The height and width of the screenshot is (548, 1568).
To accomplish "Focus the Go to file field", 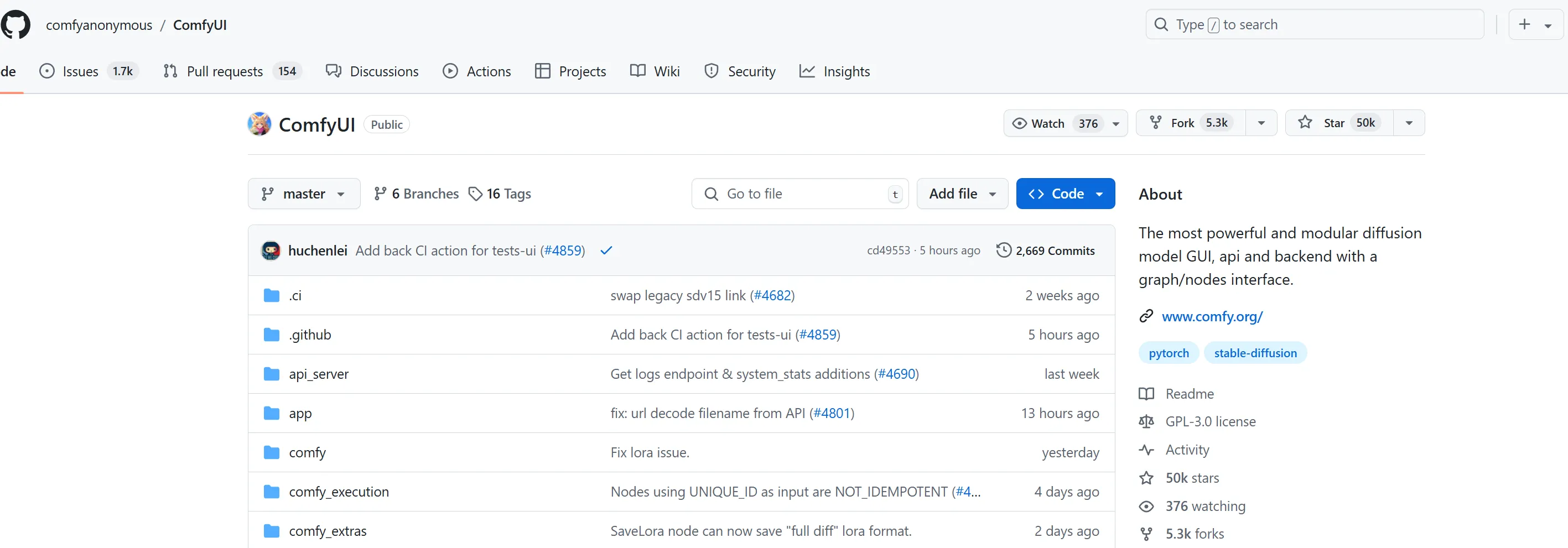I will [x=800, y=194].
